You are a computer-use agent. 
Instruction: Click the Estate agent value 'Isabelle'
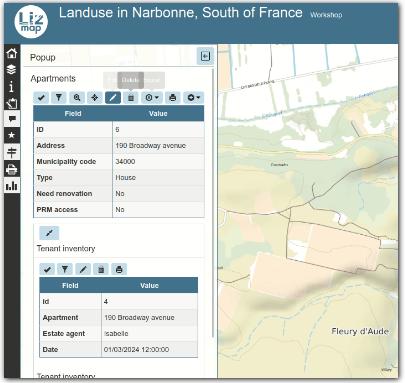(116, 334)
